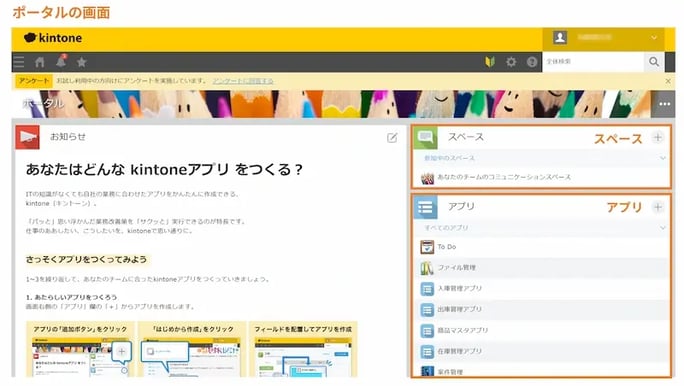Open the help question mark icon

[532, 62]
